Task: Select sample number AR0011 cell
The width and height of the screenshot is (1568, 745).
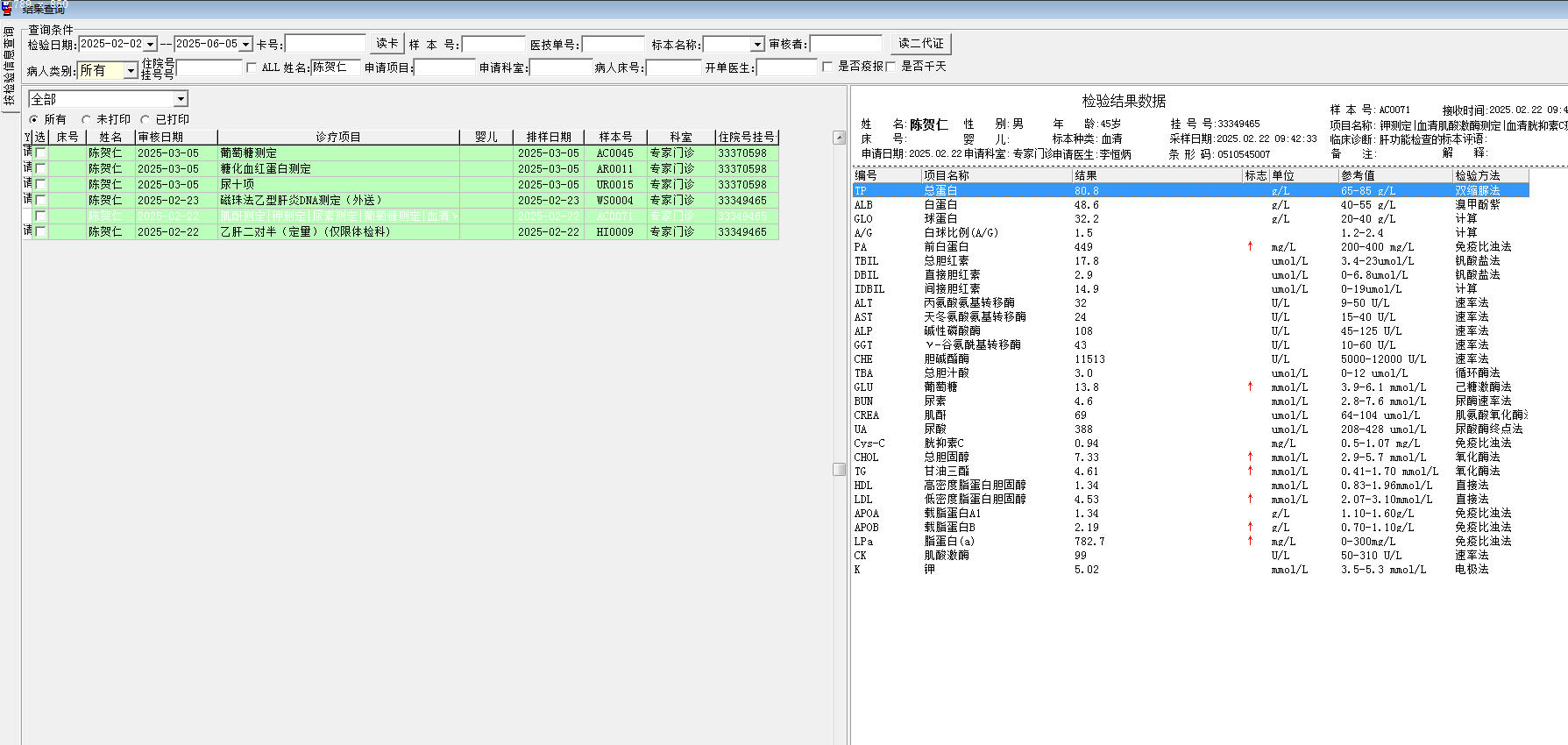Action: (615, 169)
